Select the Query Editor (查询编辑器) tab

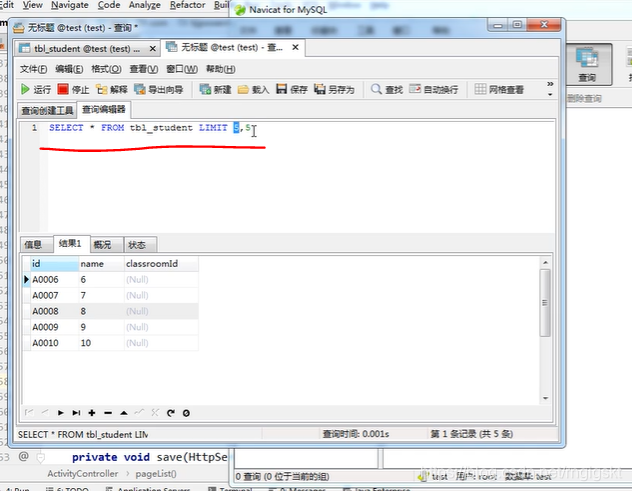point(104,109)
